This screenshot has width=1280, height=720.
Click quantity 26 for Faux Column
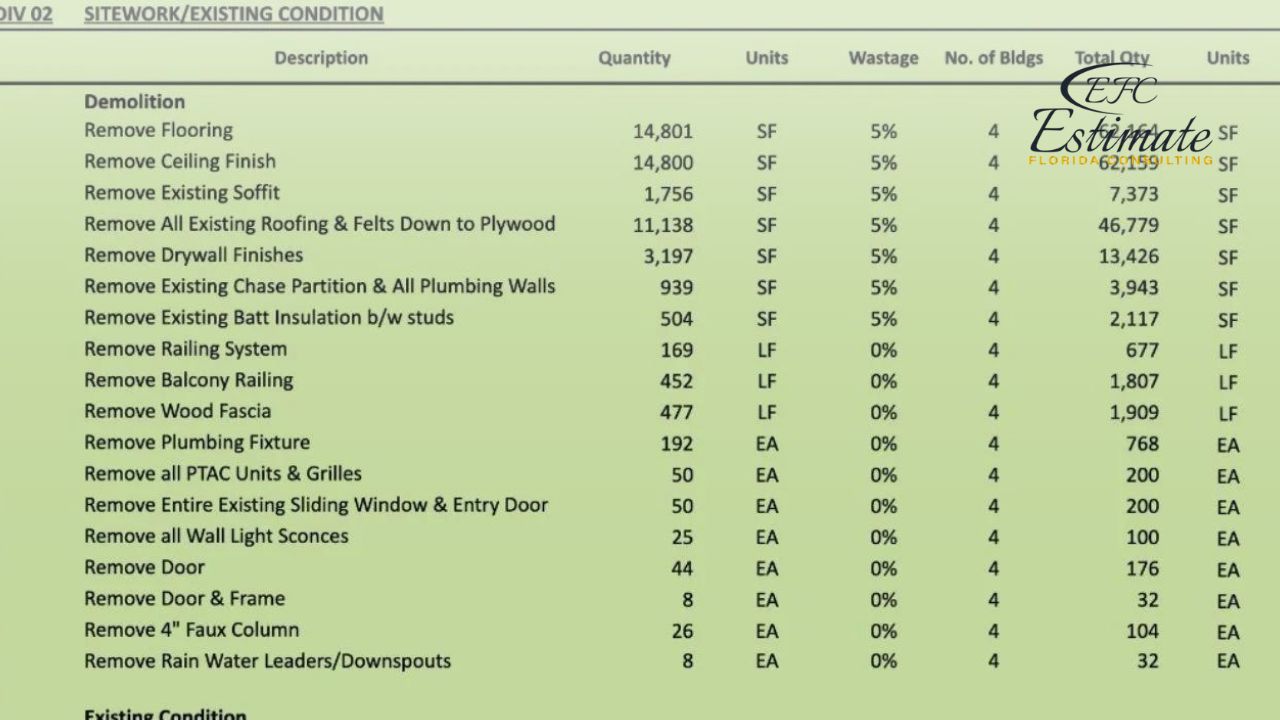682,631
